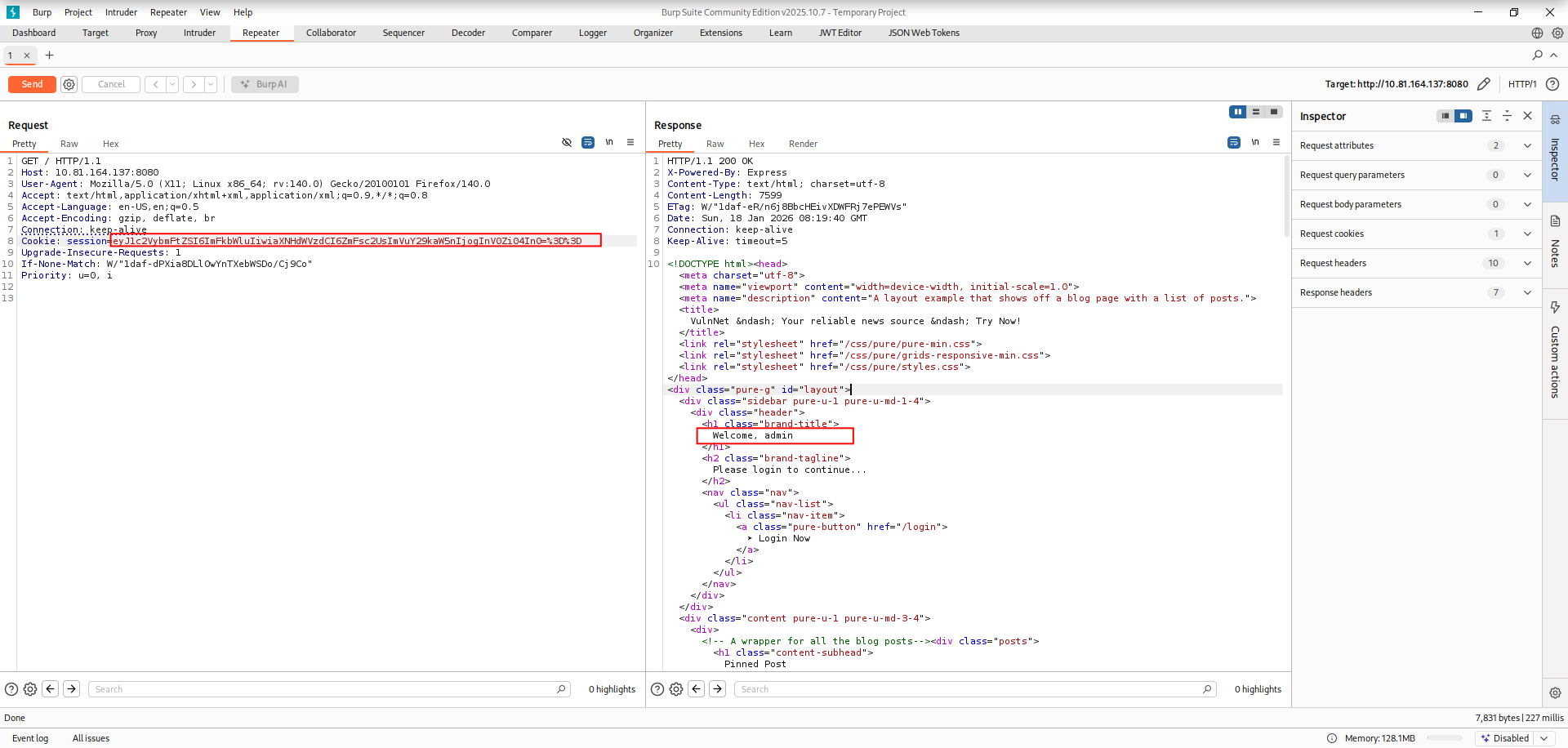Click the pencil icon to edit target

(1484, 84)
